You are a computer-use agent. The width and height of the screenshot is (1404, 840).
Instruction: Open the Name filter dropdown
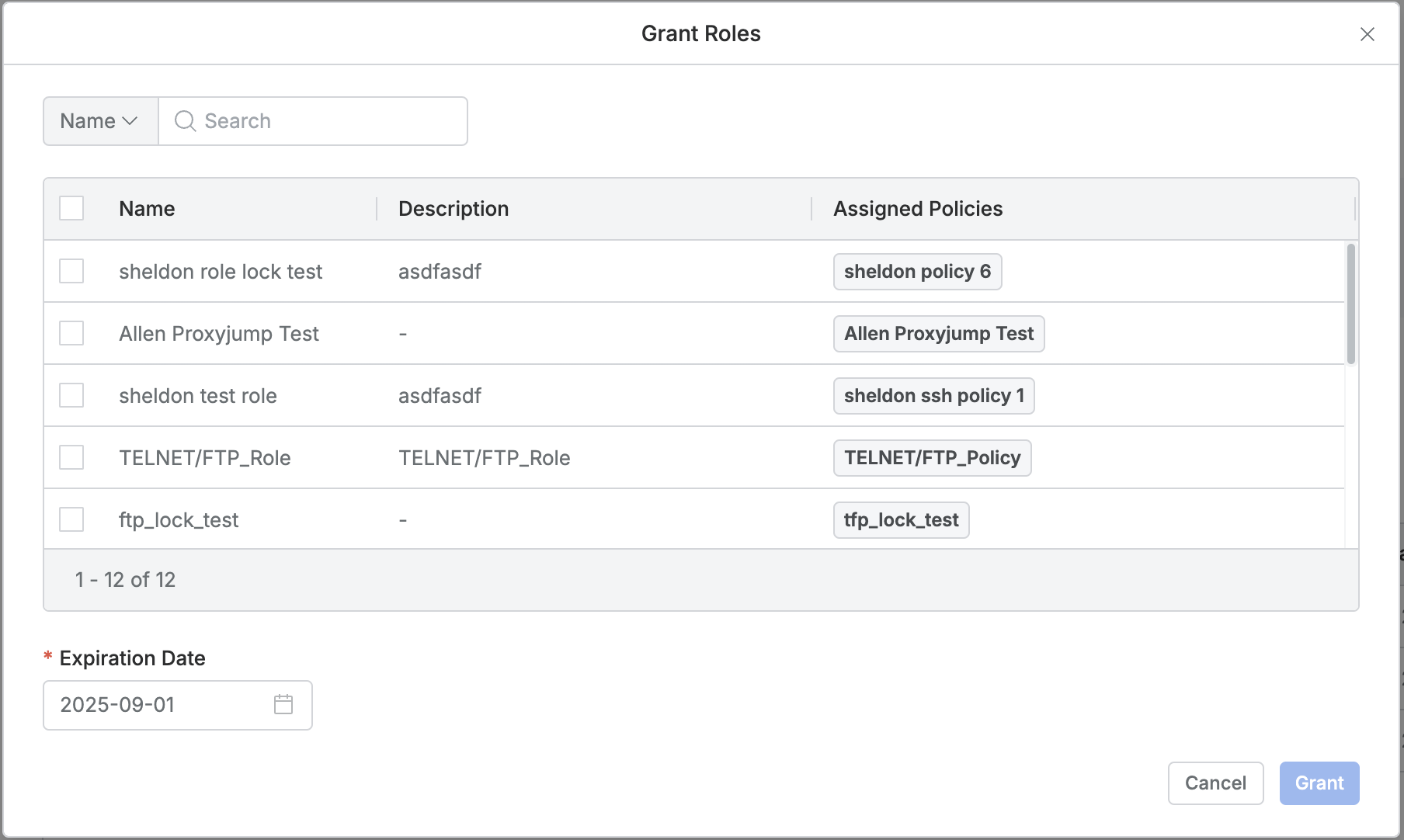(x=100, y=121)
